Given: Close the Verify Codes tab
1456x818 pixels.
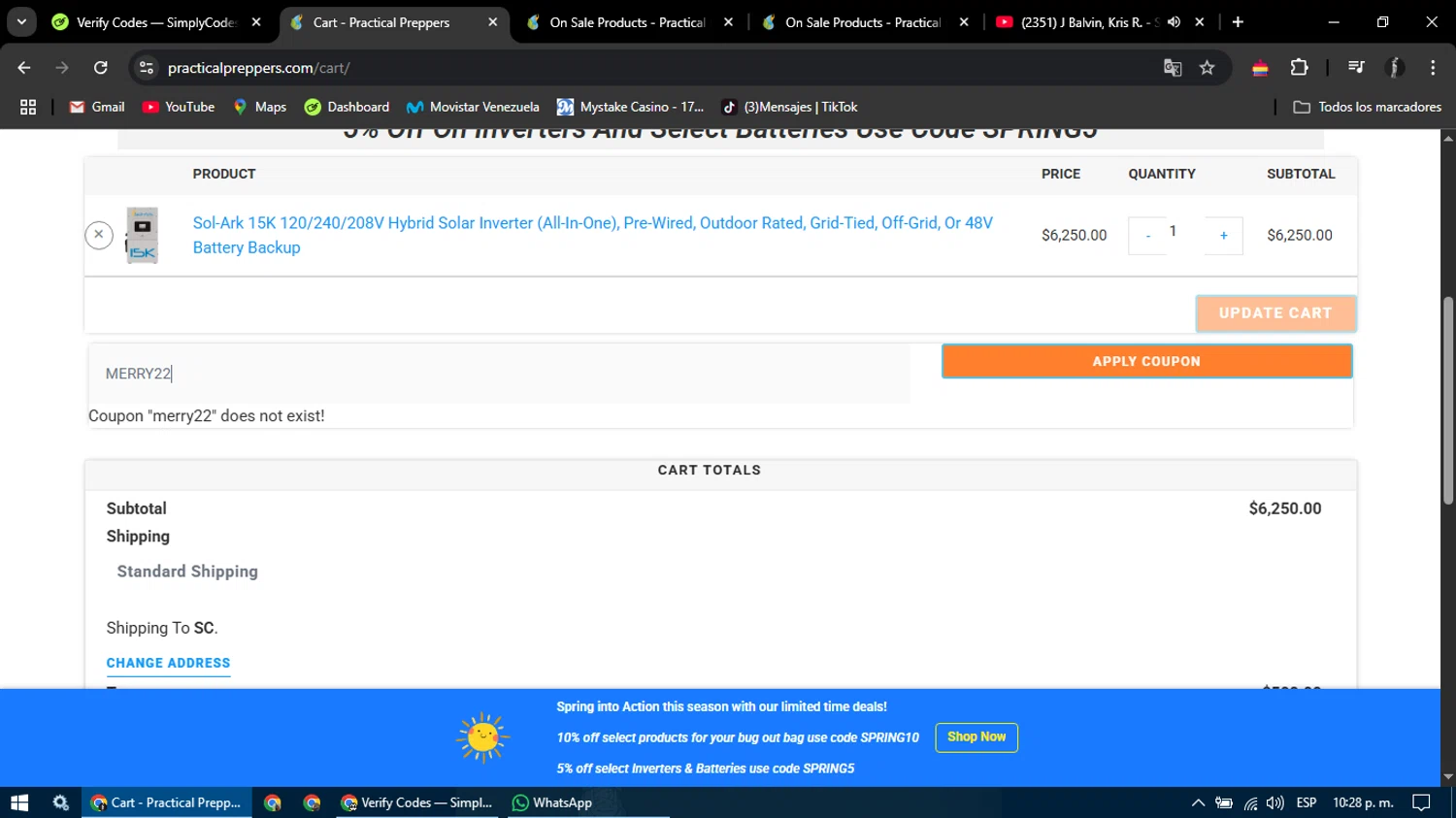Looking at the screenshot, I should 256,22.
